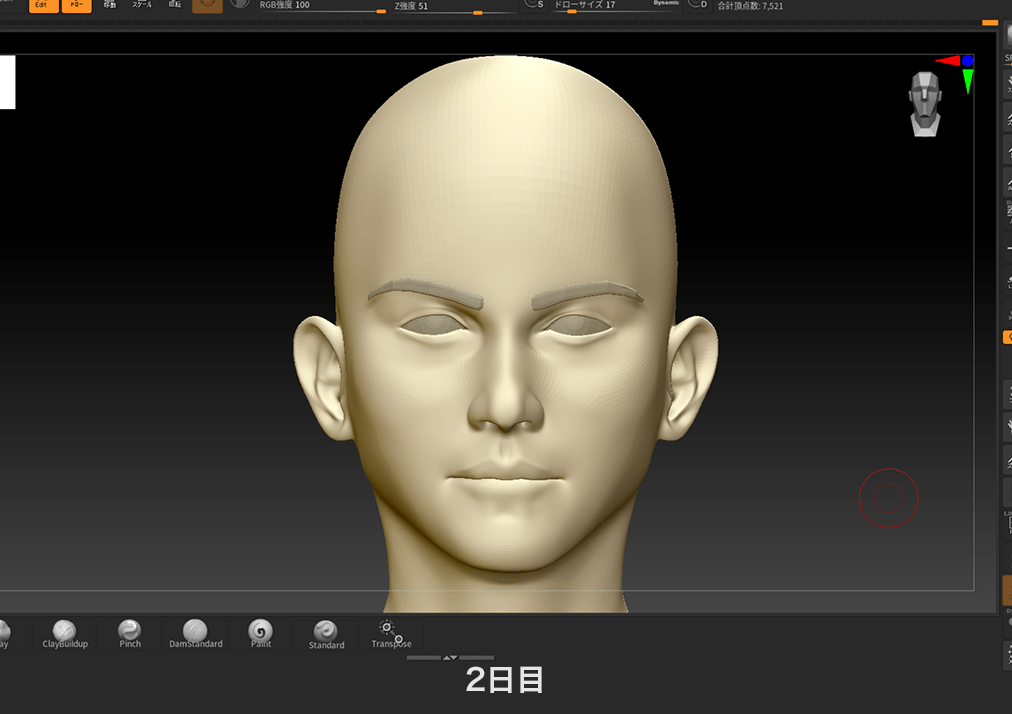Toggle Edit mode button
Screen dimensions: 1012x714
click(44, 5)
